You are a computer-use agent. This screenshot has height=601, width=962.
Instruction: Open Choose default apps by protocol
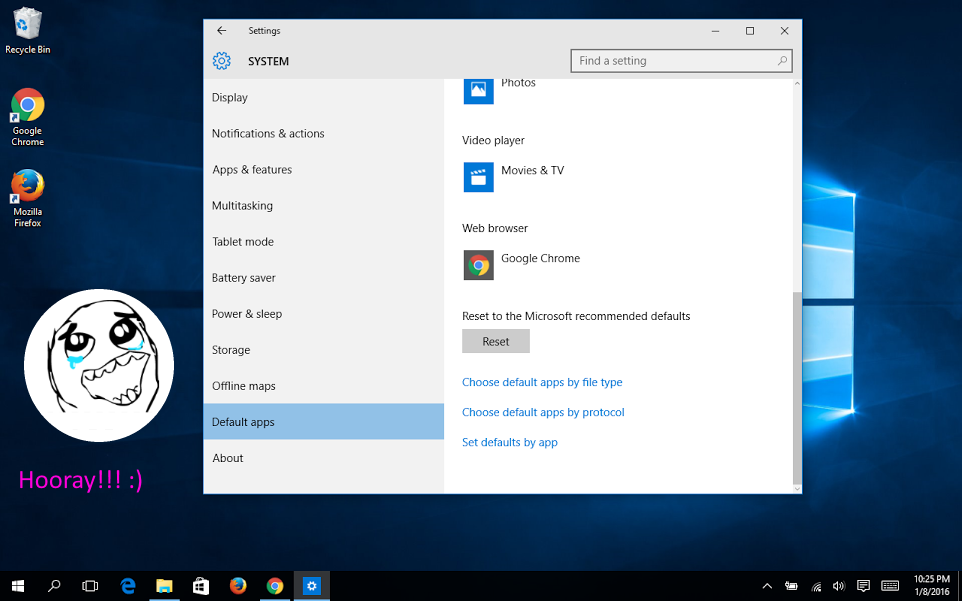[x=543, y=412]
